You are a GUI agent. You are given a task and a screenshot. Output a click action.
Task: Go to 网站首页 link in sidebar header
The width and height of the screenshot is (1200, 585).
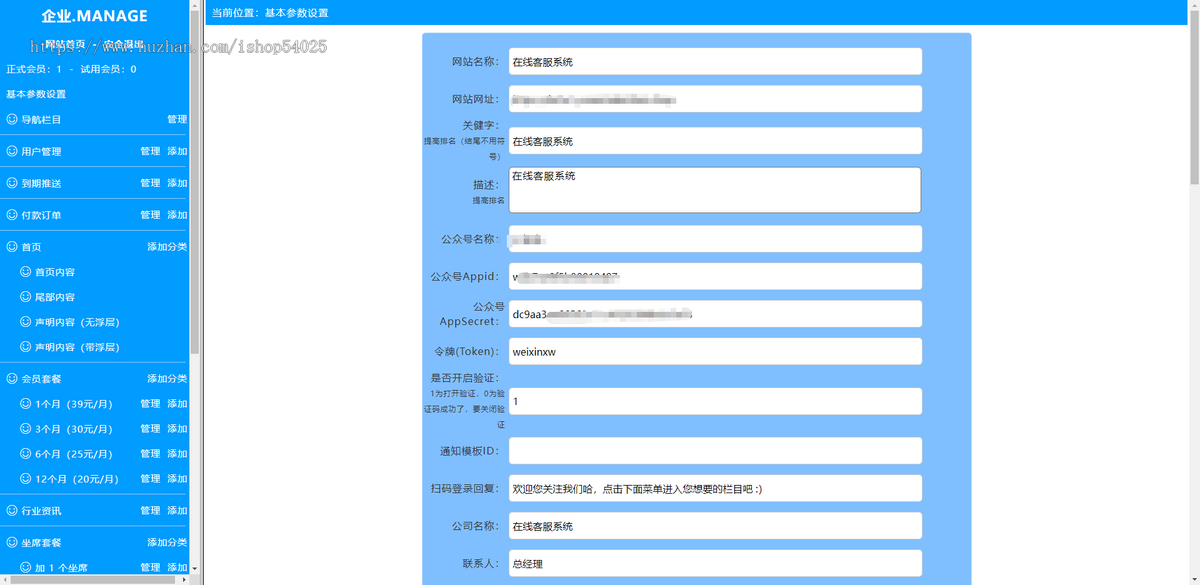pos(65,44)
